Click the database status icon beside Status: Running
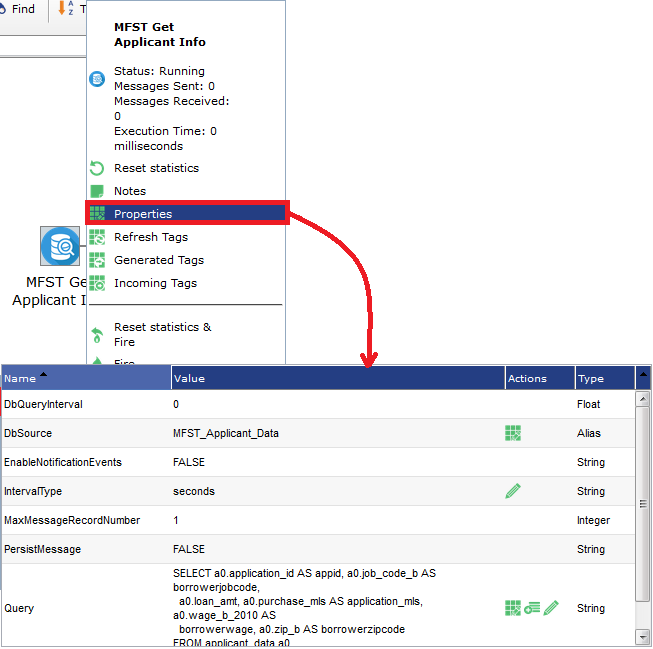 97,79
